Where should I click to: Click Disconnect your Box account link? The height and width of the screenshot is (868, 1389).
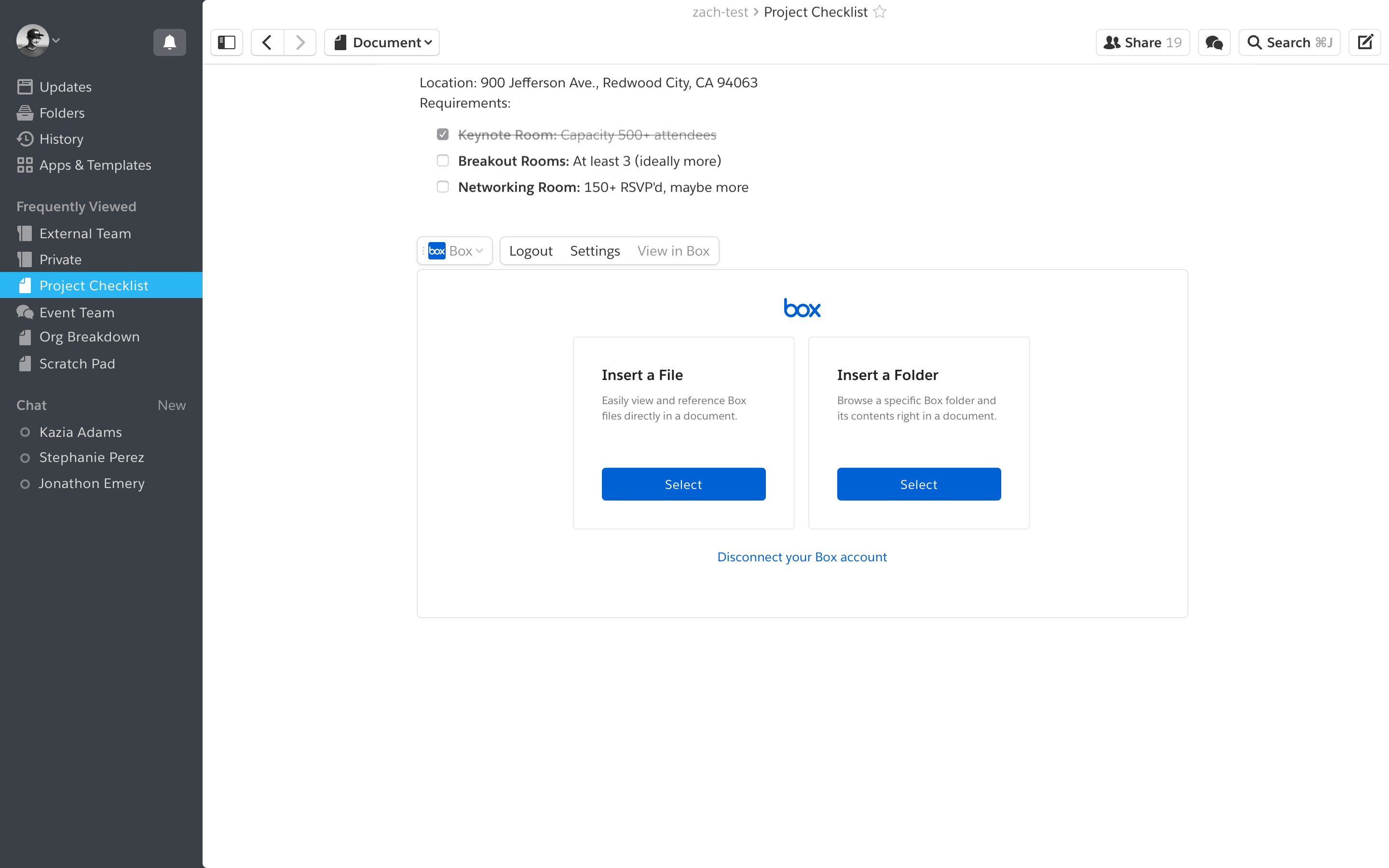[802, 557]
